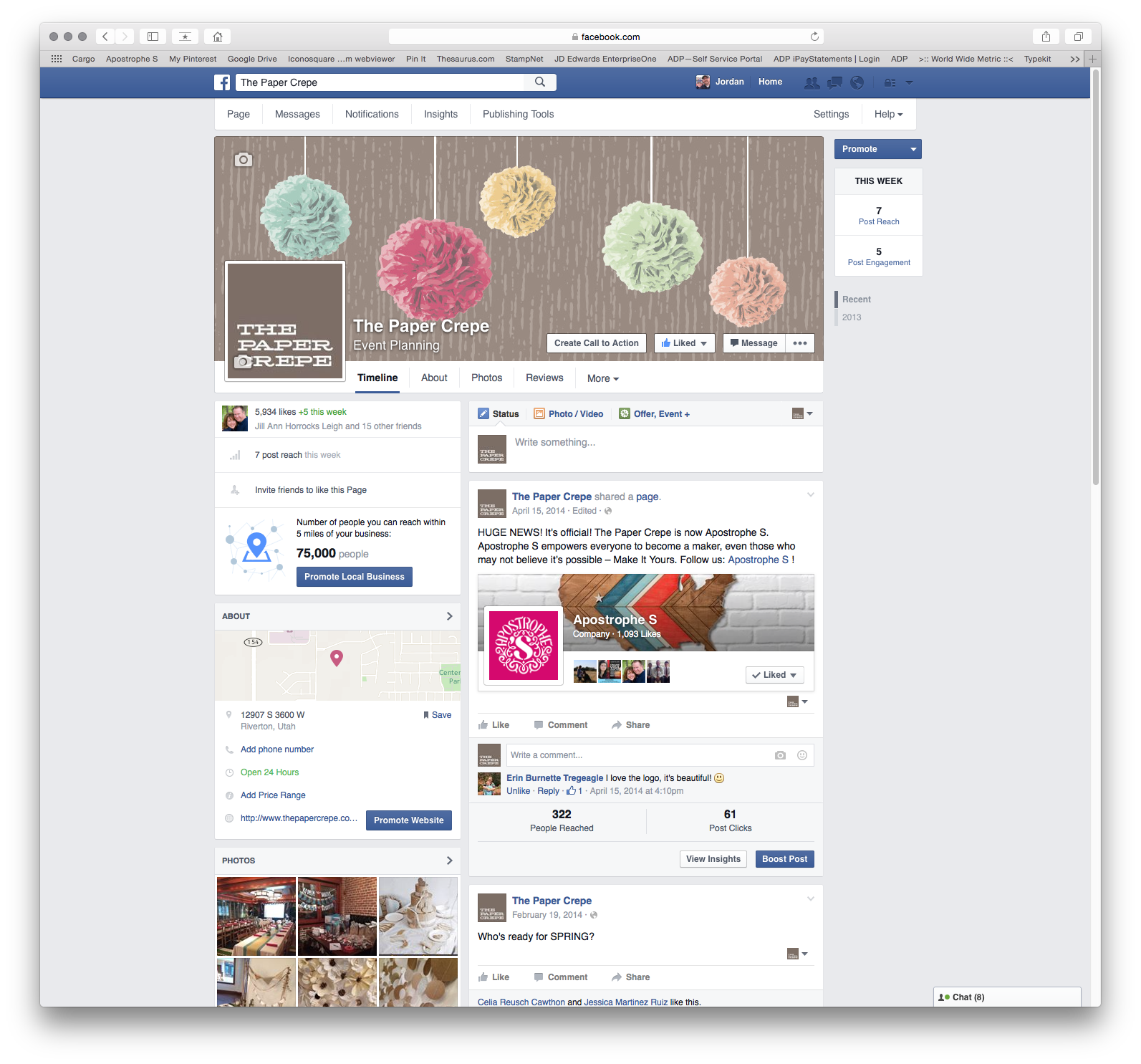1141x1064 pixels.
Task: Expand the More tab menu
Action: click(x=603, y=378)
